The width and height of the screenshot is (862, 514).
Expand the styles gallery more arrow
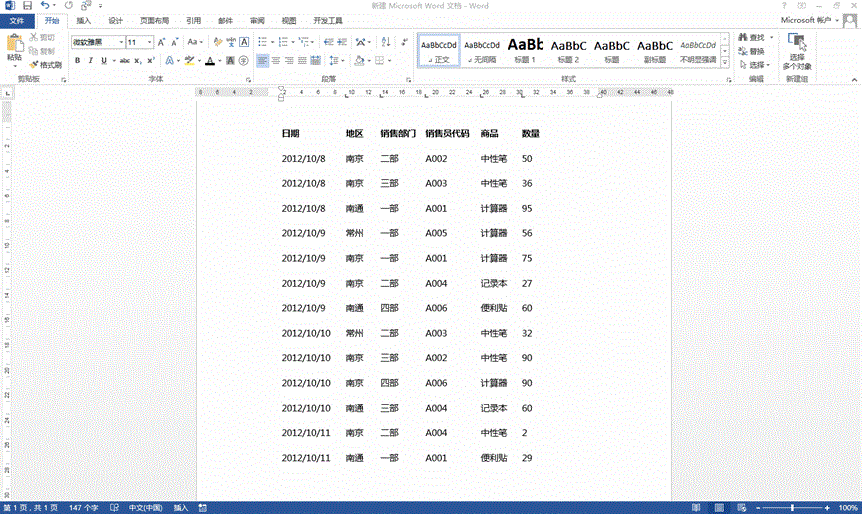pos(725,64)
